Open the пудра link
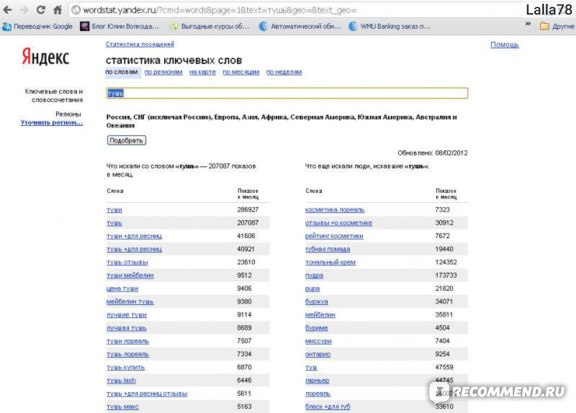The width and height of the screenshot is (576, 413). click(314, 276)
